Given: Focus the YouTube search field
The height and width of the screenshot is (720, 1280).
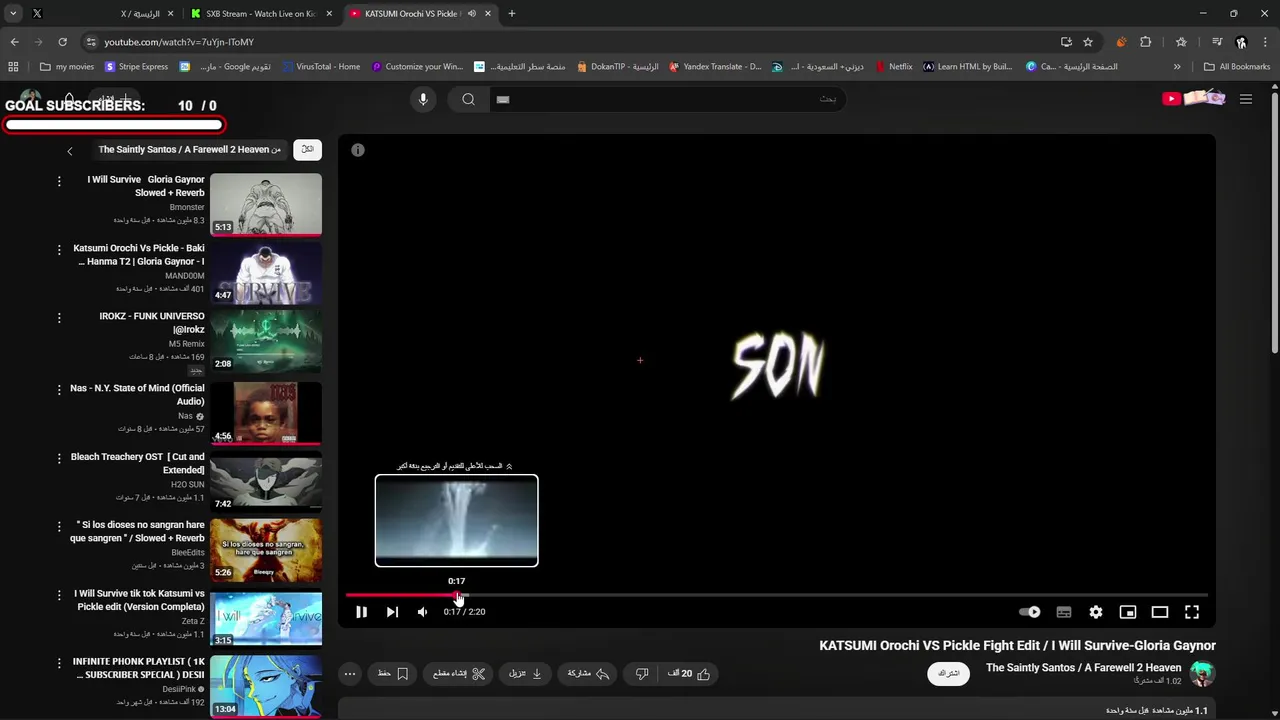Looking at the screenshot, I should point(670,99).
